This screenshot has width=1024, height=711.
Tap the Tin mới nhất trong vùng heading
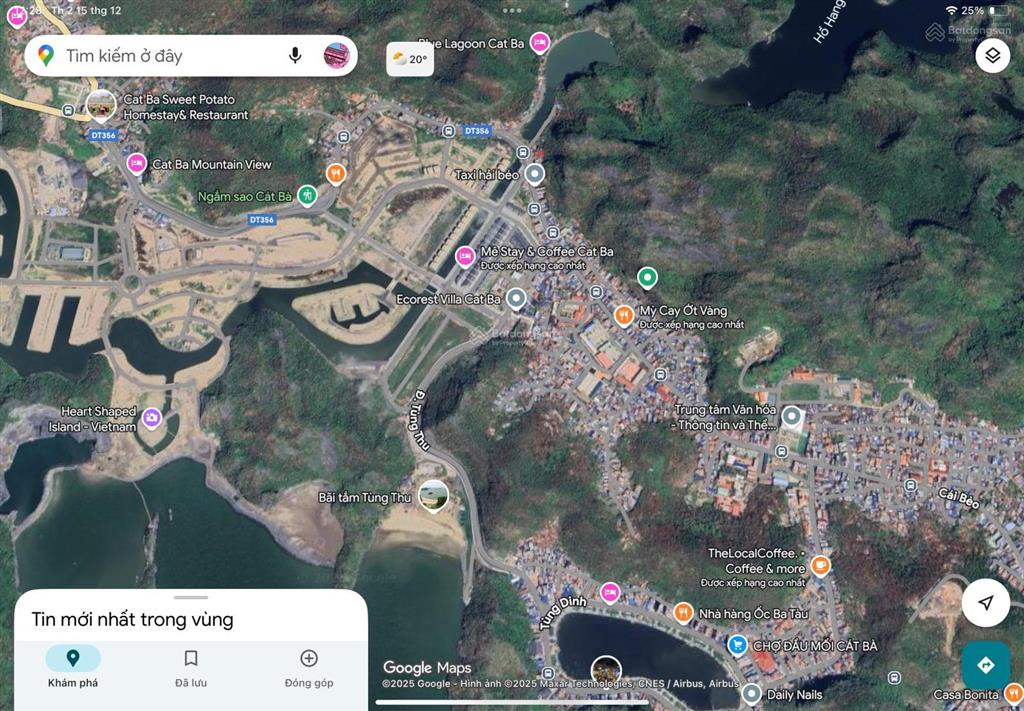[132, 620]
